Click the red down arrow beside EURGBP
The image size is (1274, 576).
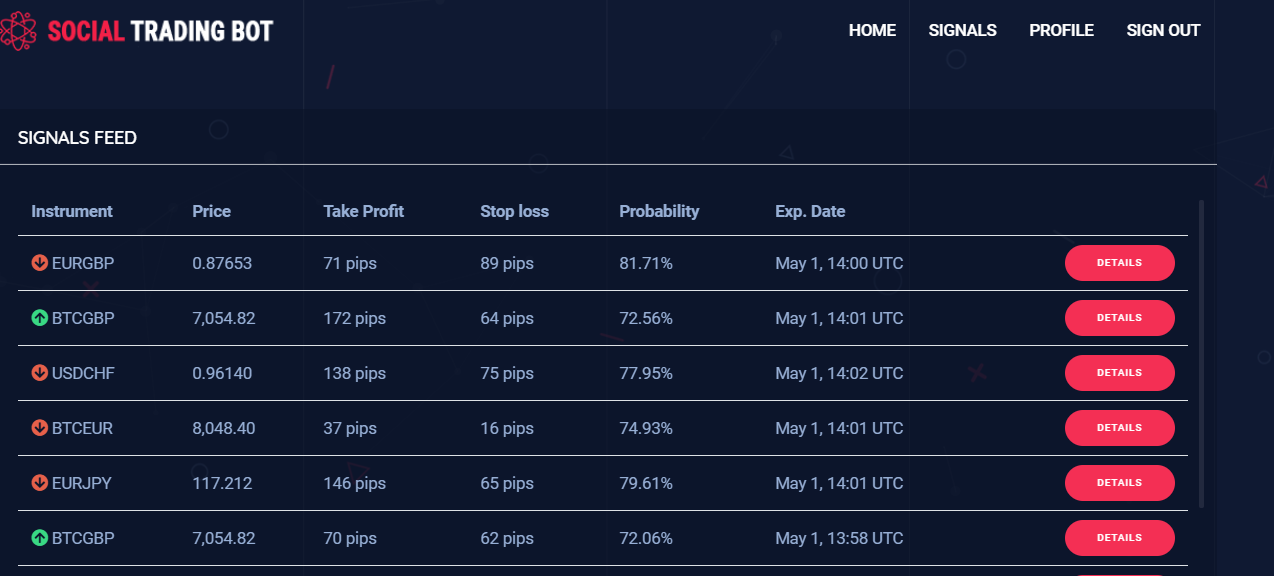40,263
